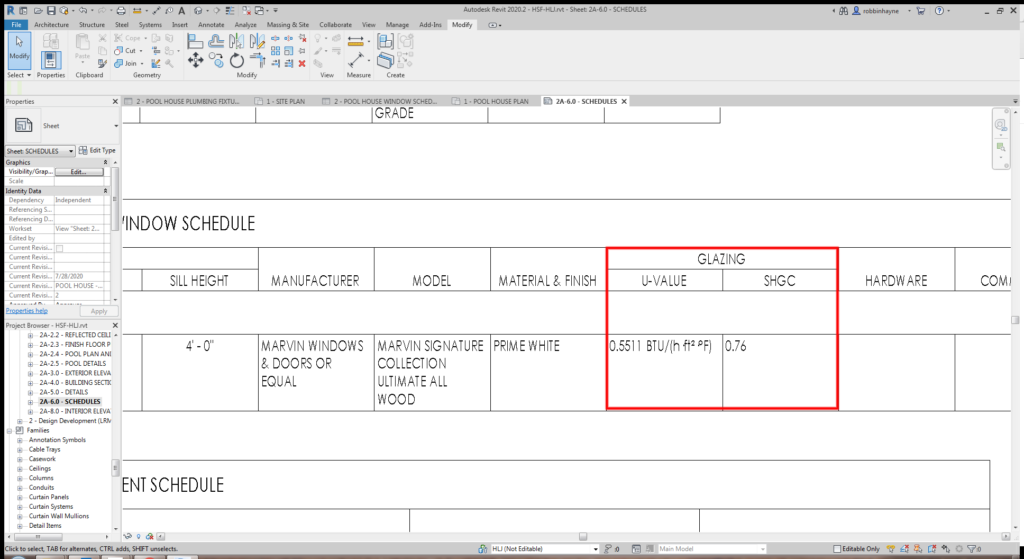Click the Match Type Properties paintbrush icon
This screenshot has width=1024, height=559.
tap(102, 63)
